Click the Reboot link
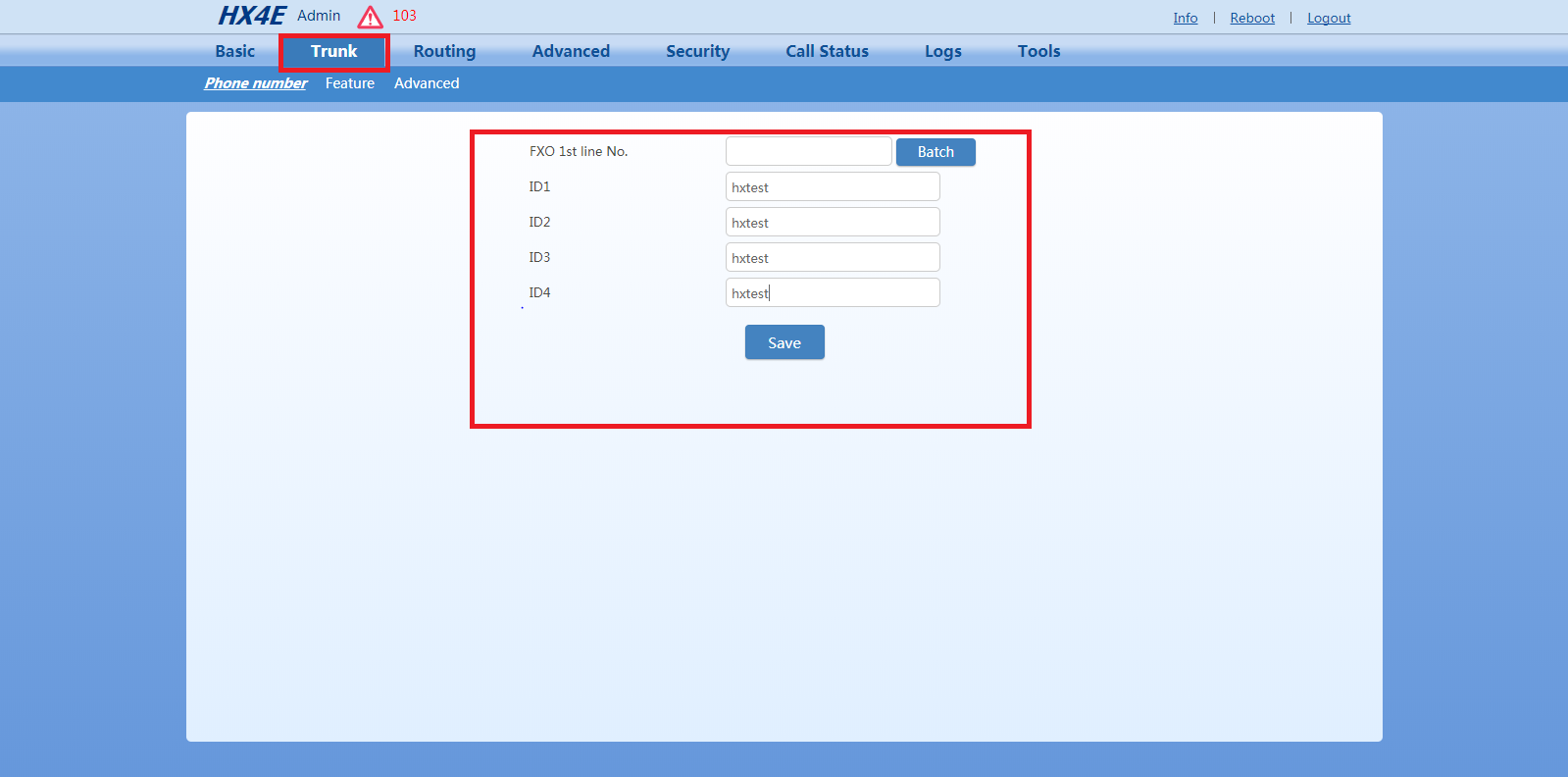Screen dimensions: 1568x777 pyautogui.click(x=1252, y=18)
